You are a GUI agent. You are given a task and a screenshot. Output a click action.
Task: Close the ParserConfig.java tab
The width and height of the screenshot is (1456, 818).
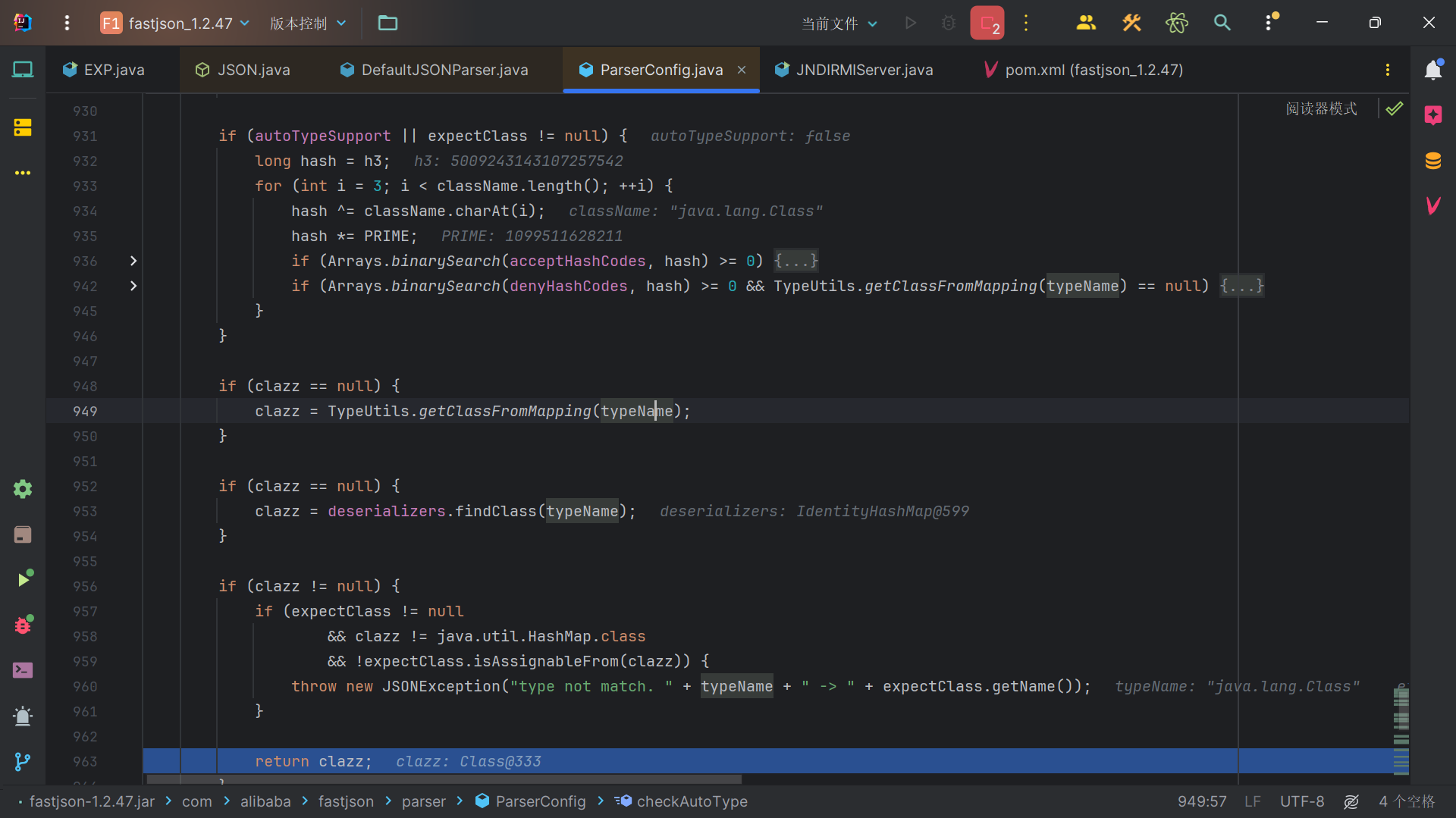pyautogui.click(x=742, y=70)
